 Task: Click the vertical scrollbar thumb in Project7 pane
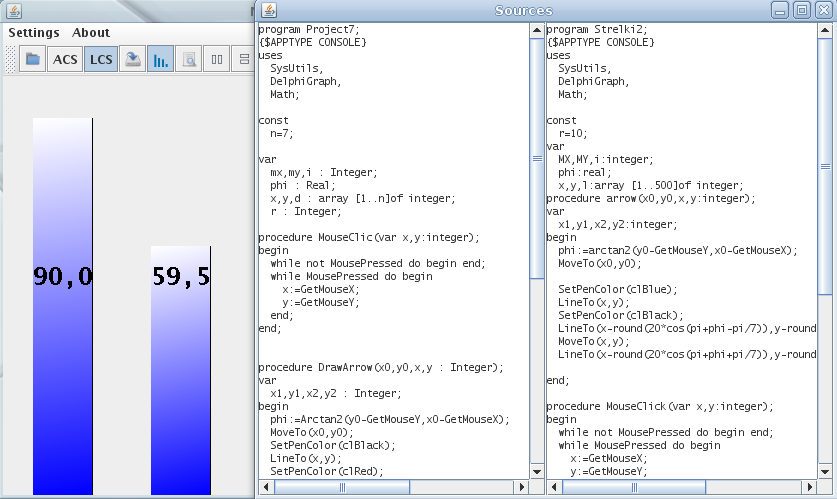pyautogui.click(x=537, y=158)
